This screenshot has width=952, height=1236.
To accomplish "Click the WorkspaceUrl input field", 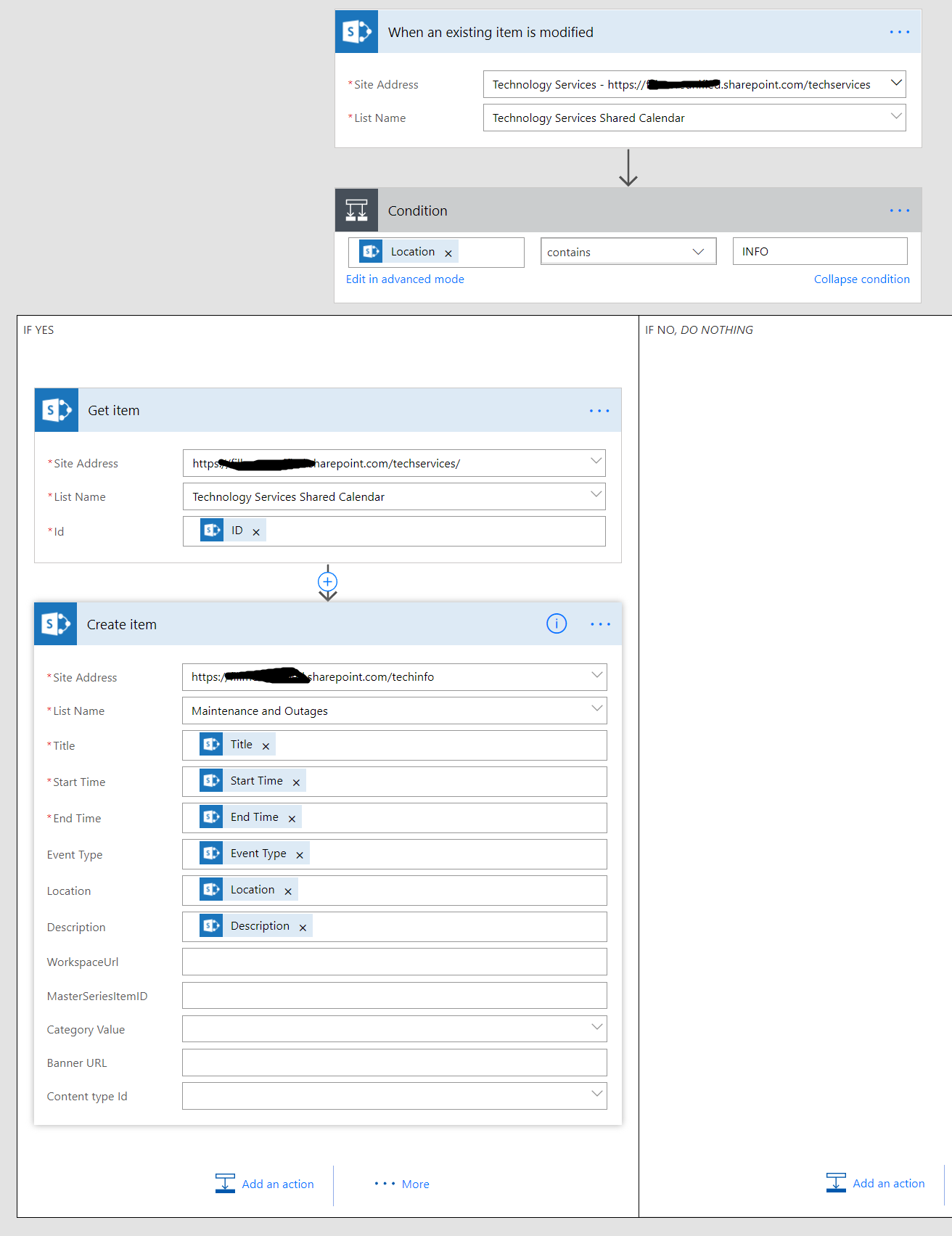I will click(394, 962).
